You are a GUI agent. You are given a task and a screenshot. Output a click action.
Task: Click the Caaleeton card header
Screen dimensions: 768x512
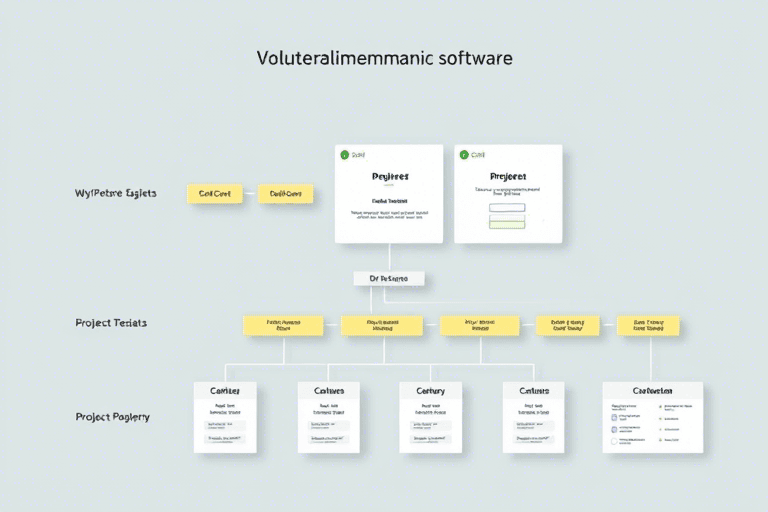(x=652, y=390)
